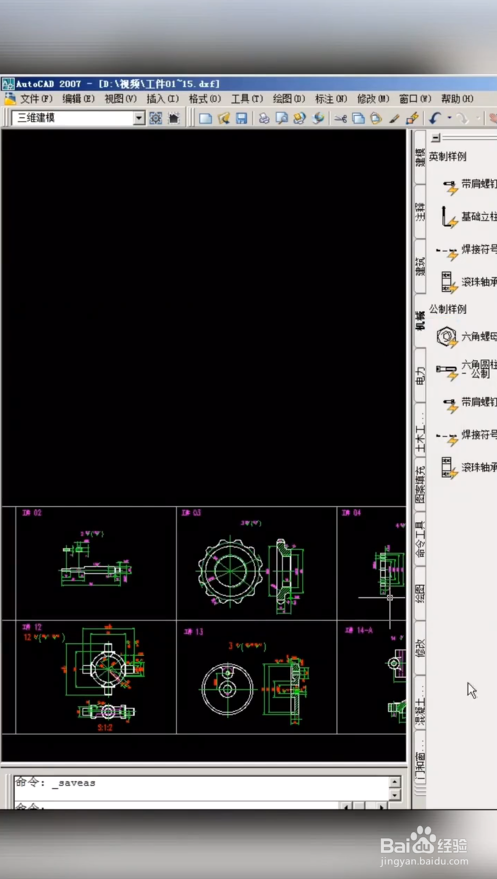Select 焊接符号 tool under 公制样例

tap(468, 435)
